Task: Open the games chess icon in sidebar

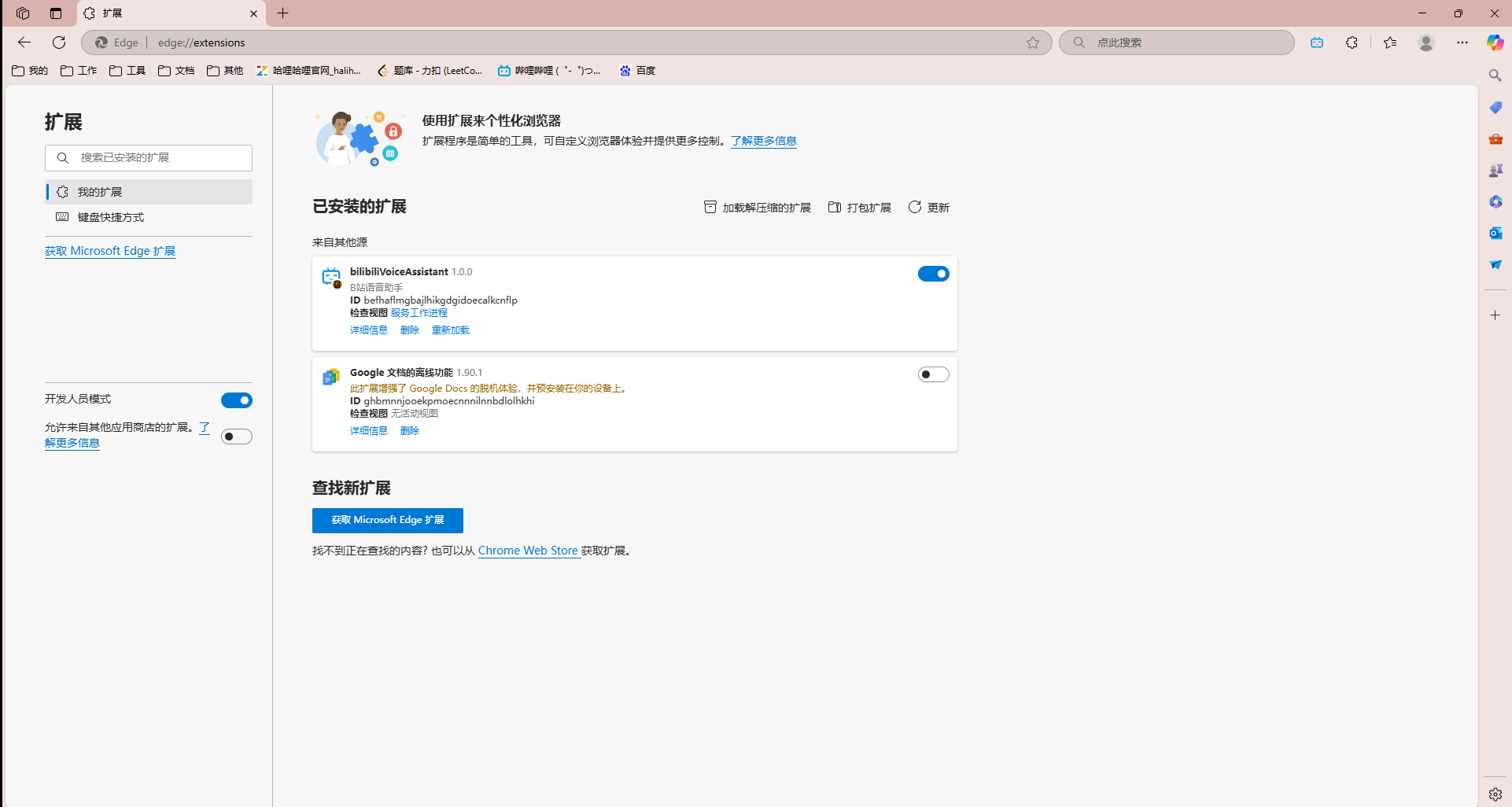Action: tap(1495, 170)
